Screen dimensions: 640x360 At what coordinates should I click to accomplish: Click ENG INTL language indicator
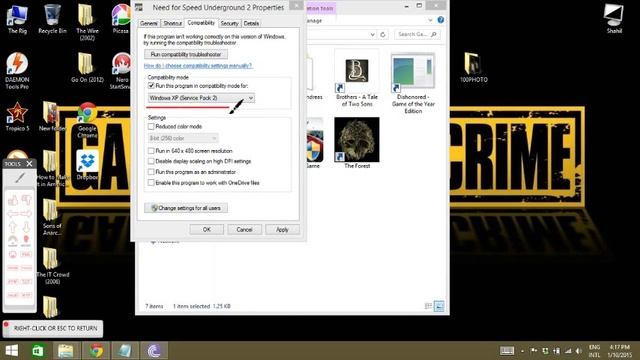click(594, 351)
